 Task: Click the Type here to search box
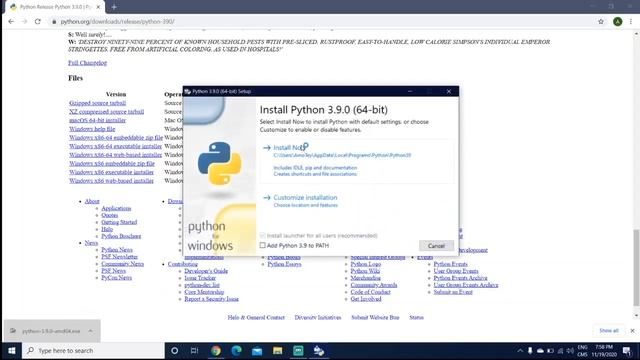point(93,351)
